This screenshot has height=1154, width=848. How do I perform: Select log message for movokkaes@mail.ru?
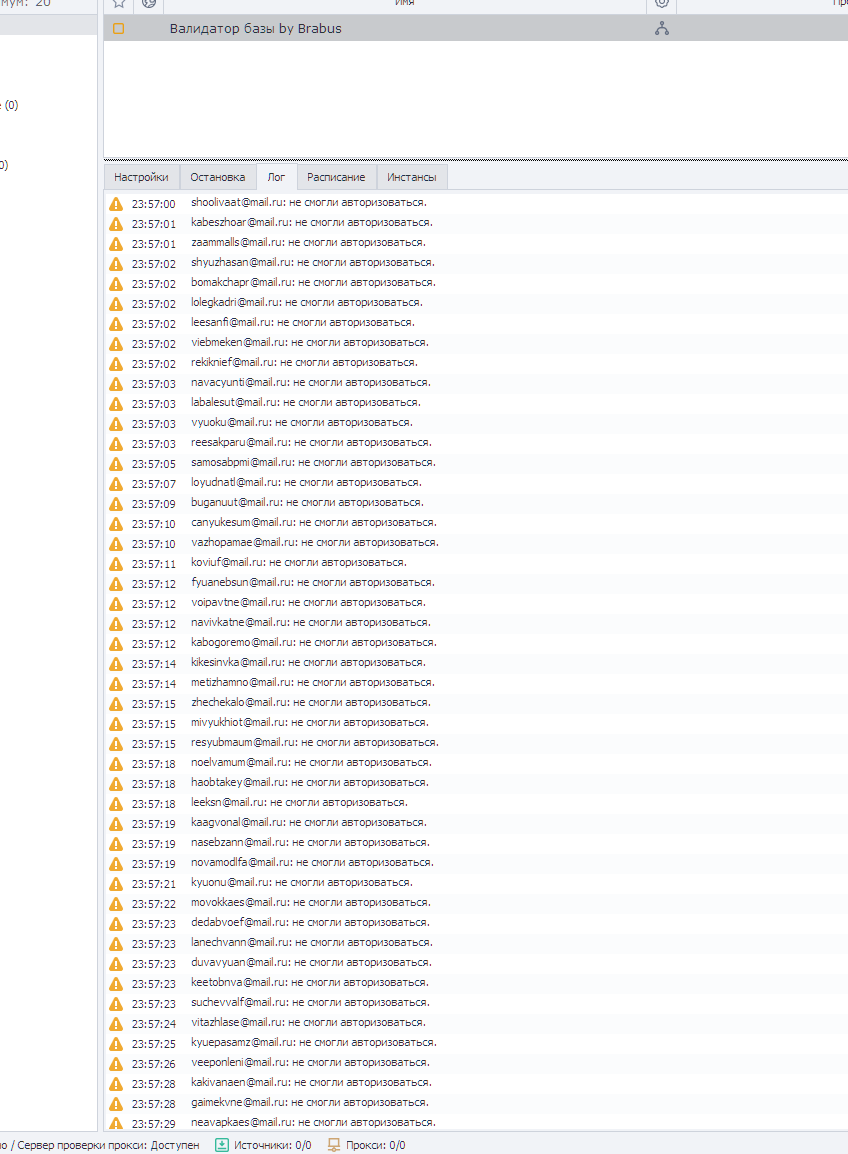tap(311, 902)
